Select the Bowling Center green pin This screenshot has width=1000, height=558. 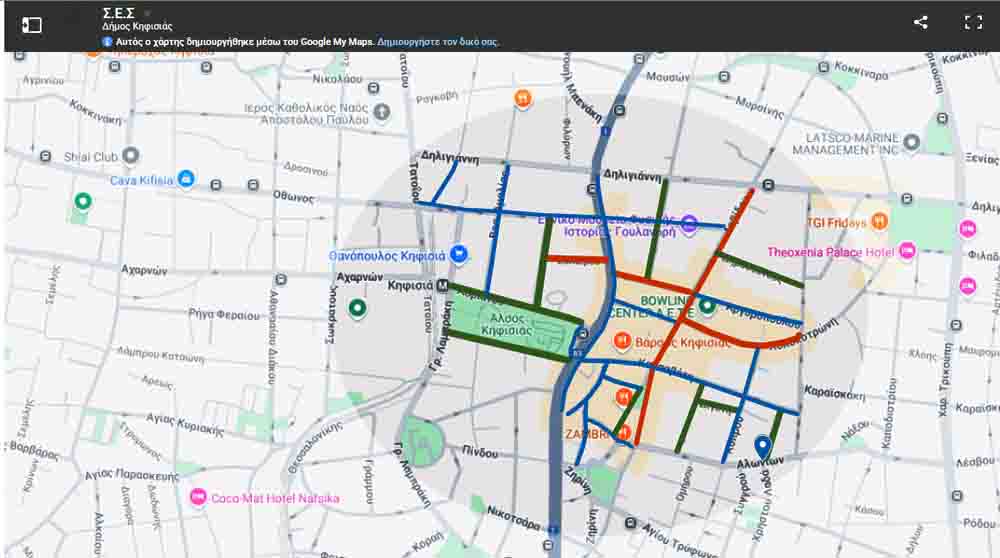[x=707, y=305]
